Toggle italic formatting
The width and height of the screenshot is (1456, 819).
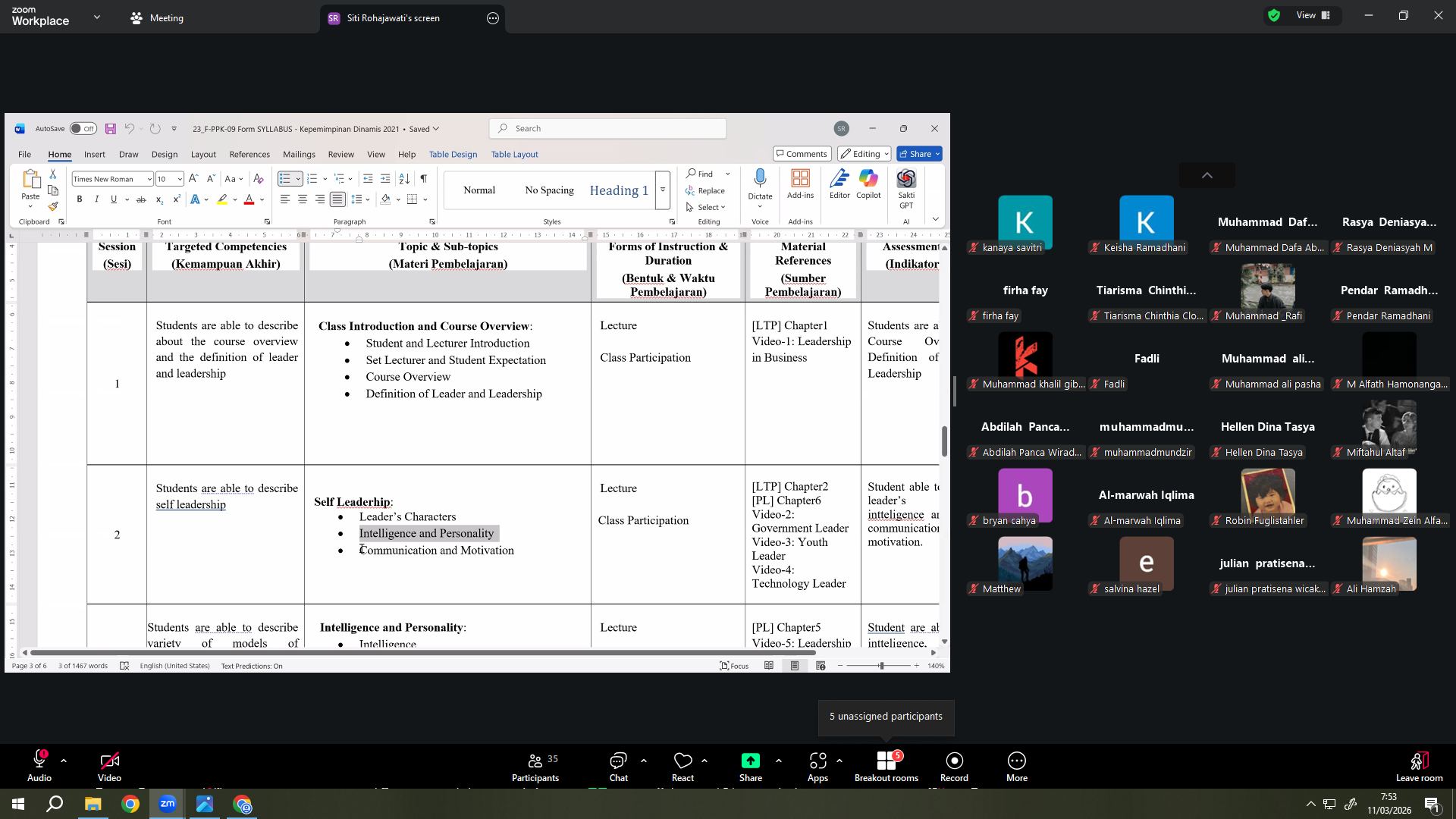click(x=96, y=199)
